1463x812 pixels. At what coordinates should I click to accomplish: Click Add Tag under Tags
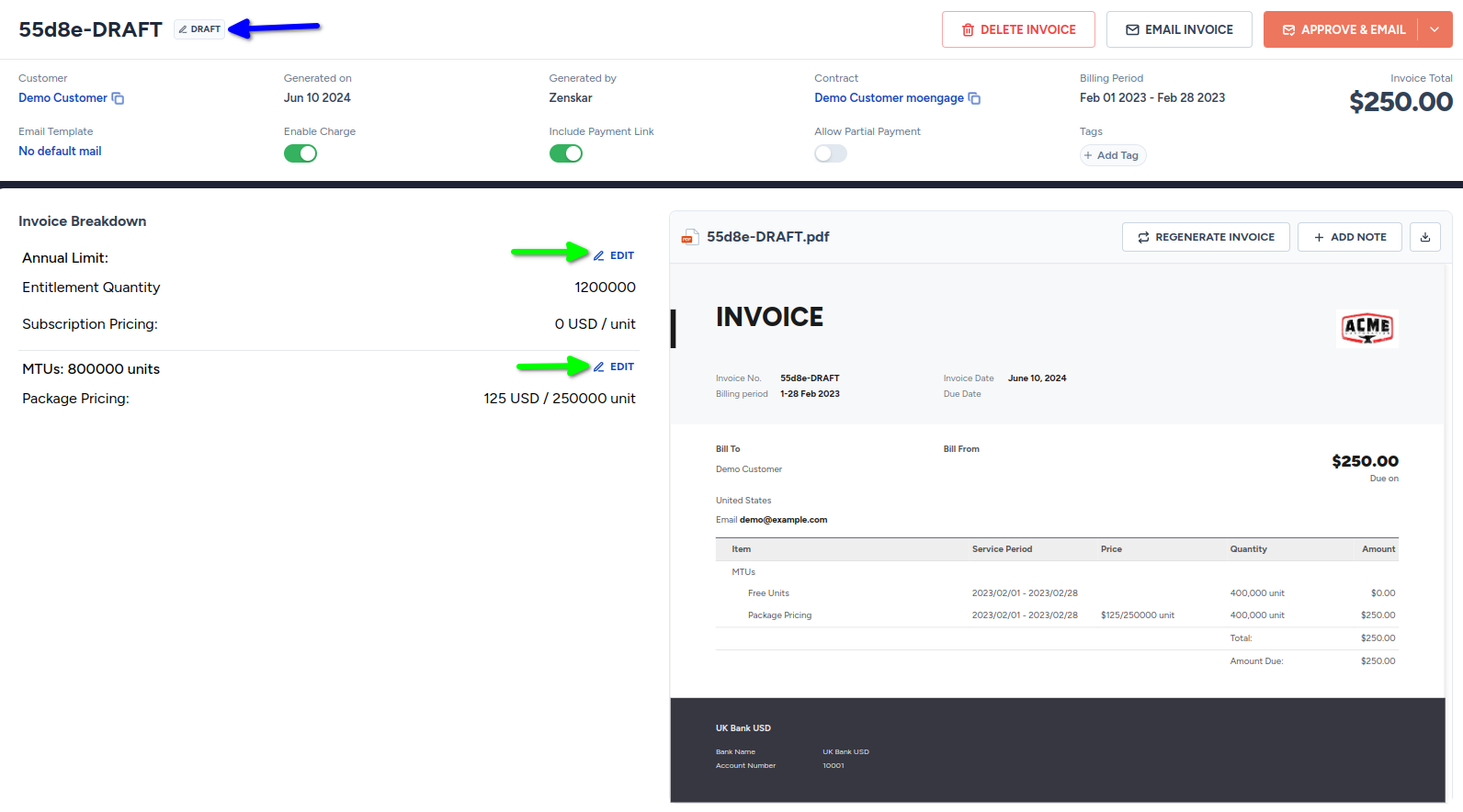pos(1113,155)
